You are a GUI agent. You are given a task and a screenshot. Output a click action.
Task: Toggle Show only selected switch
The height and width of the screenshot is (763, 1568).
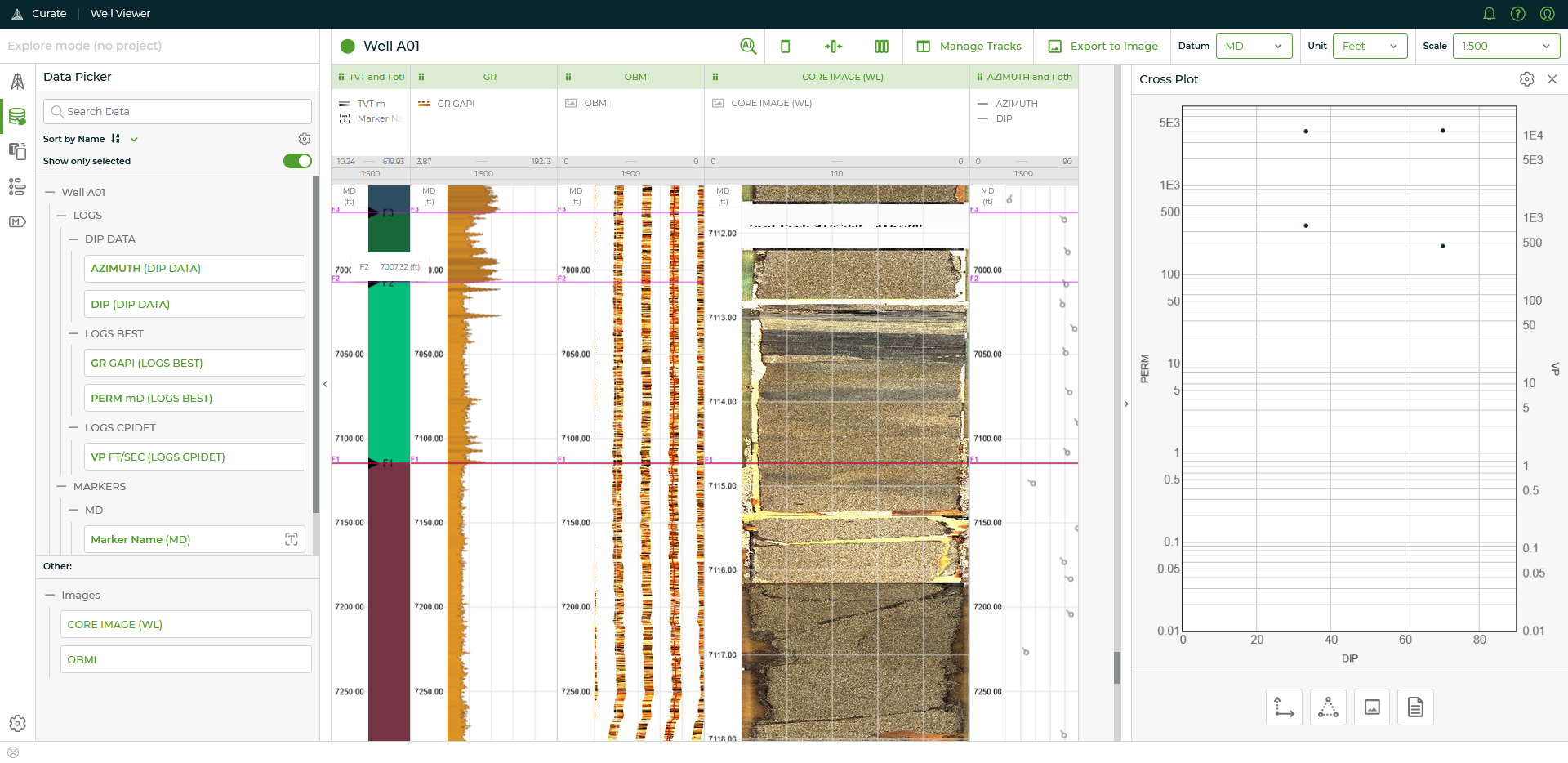pyautogui.click(x=297, y=161)
